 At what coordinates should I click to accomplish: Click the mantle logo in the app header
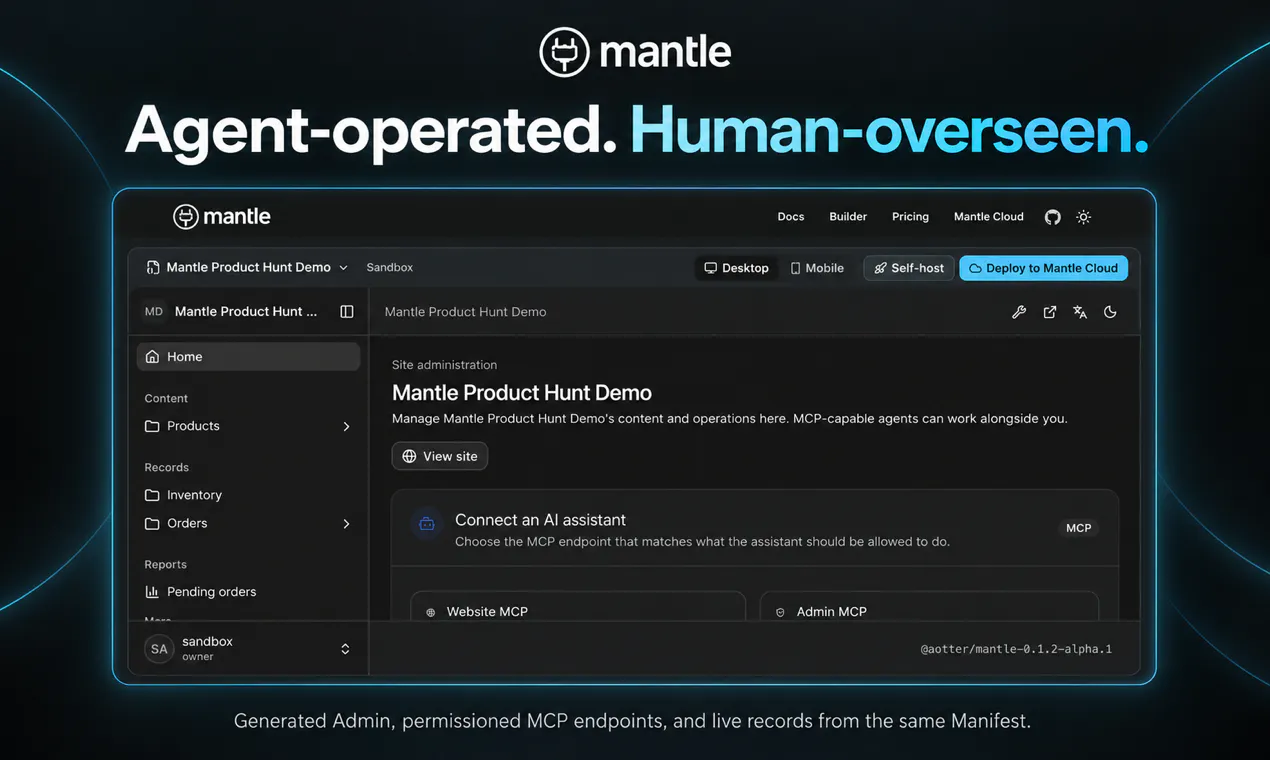(x=222, y=216)
